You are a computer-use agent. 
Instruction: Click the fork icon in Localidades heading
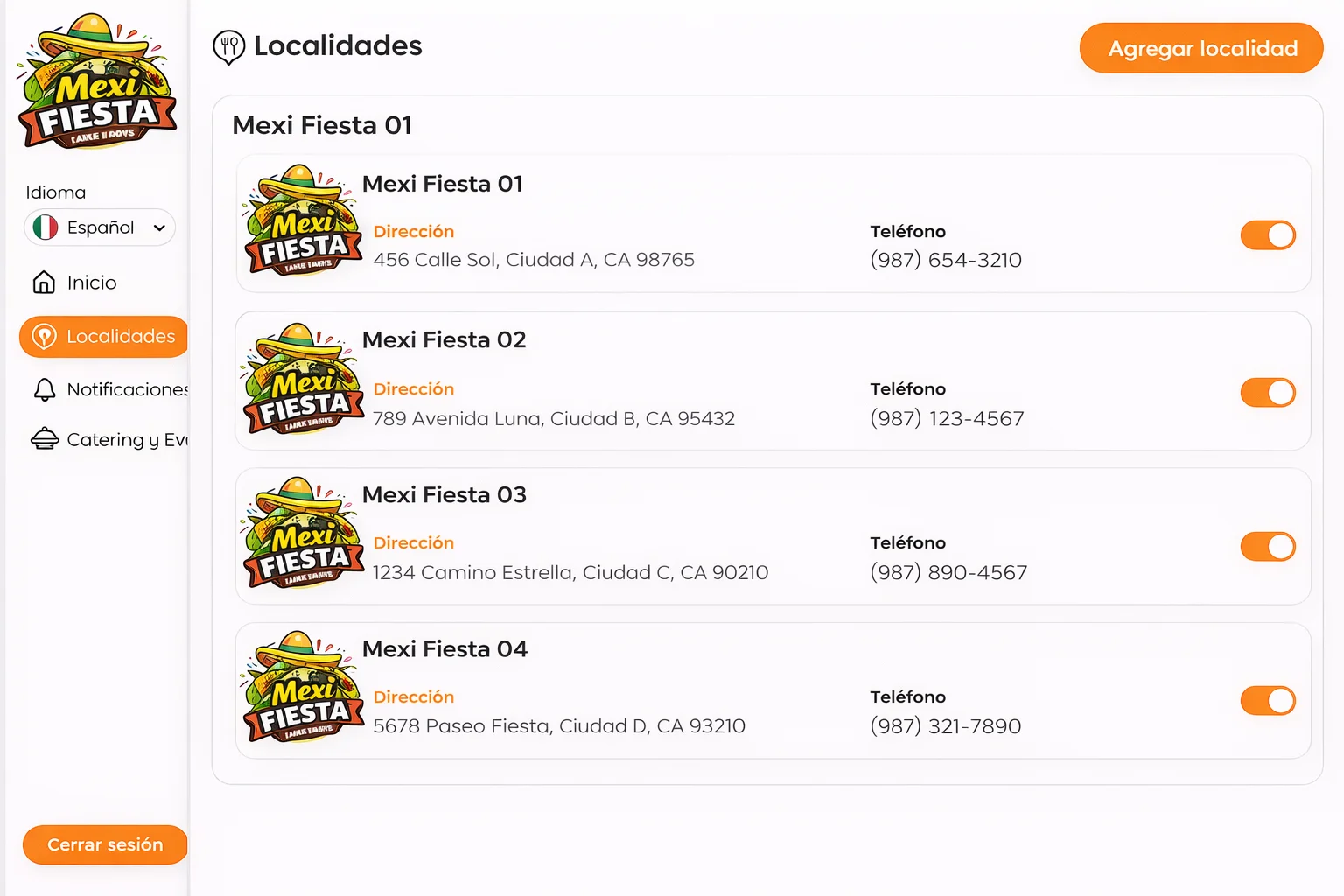[229, 46]
